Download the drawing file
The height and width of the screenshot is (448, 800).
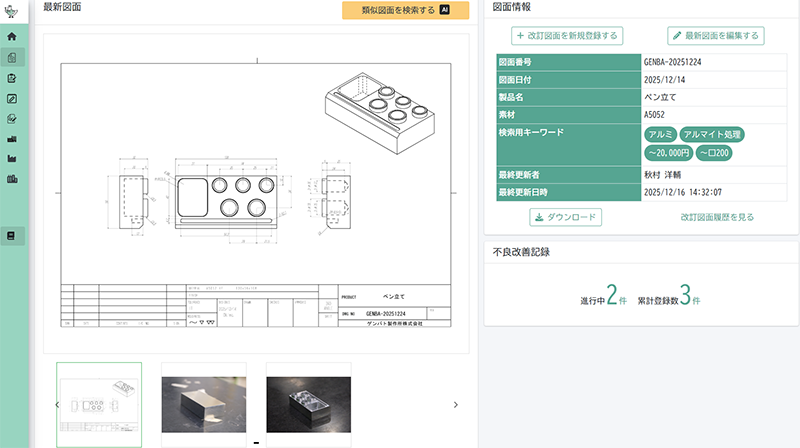tap(566, 217)
